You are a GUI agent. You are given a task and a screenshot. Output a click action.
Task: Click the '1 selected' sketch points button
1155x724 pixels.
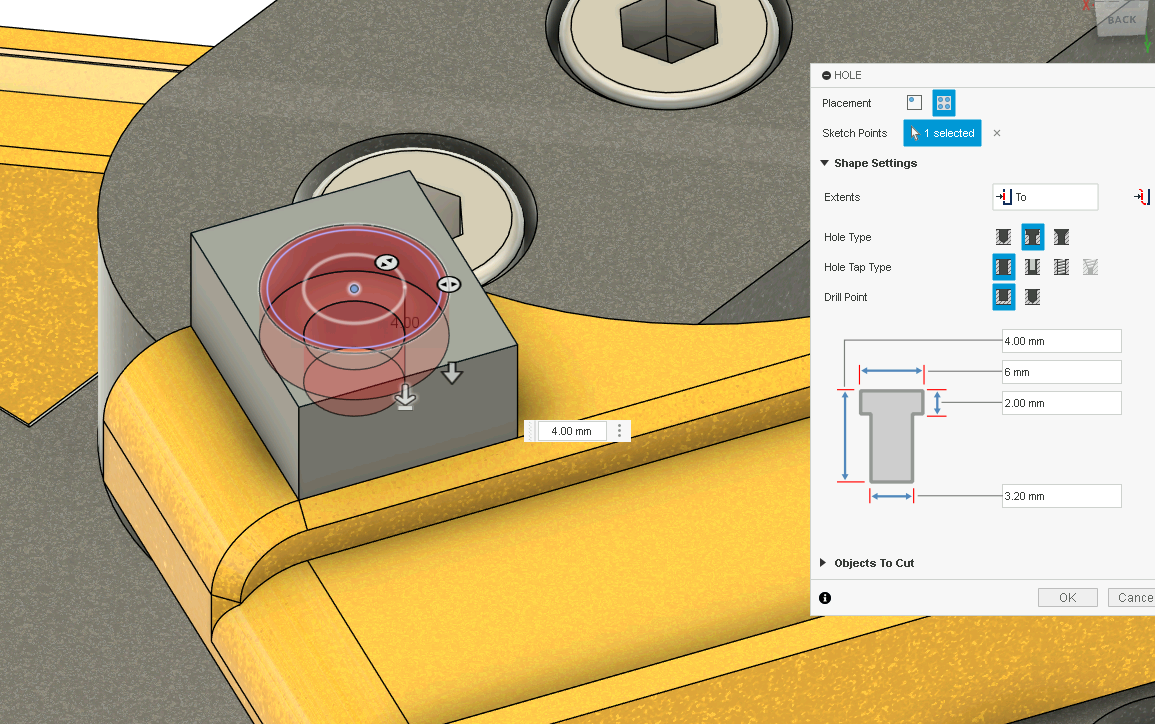[x=942, y=133]
